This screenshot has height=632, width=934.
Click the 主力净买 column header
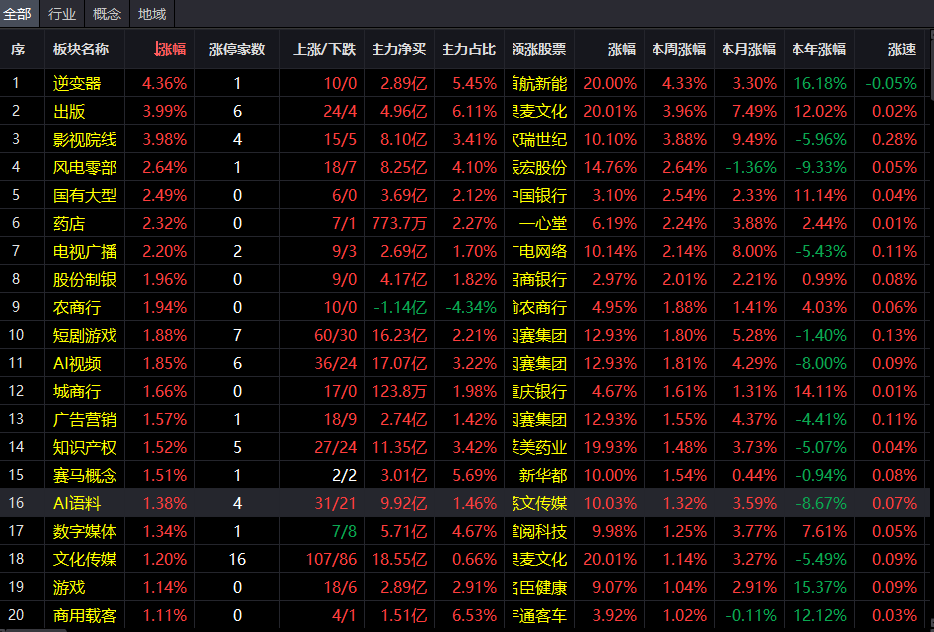399,49
